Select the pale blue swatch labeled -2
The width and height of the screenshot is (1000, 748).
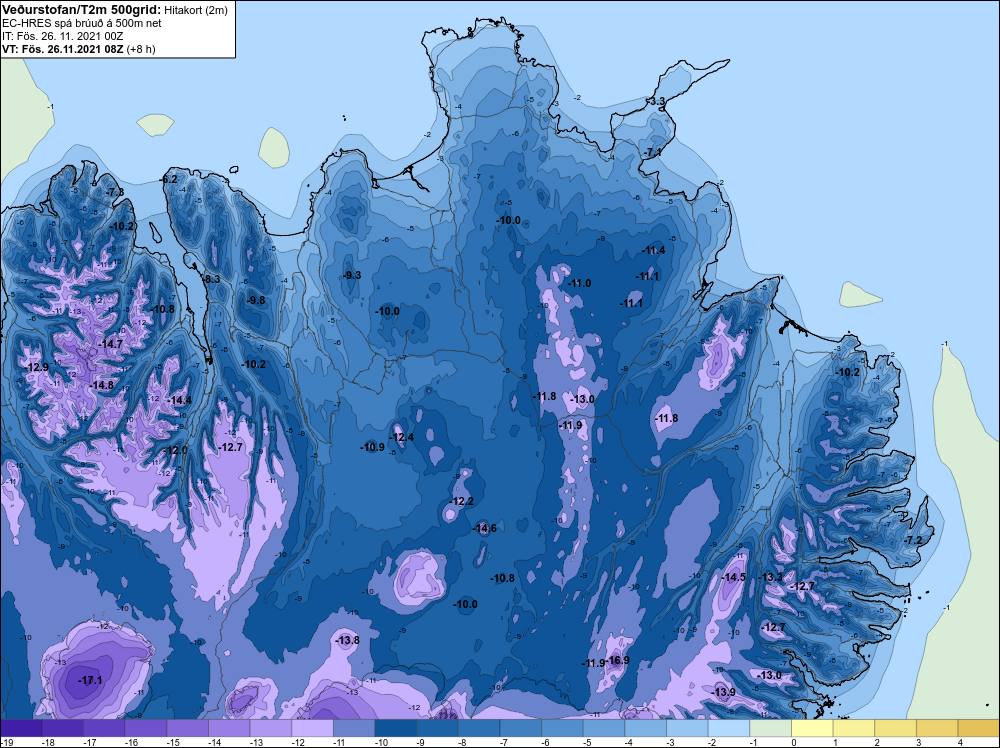pyautogui.click(x=729, y=728)
